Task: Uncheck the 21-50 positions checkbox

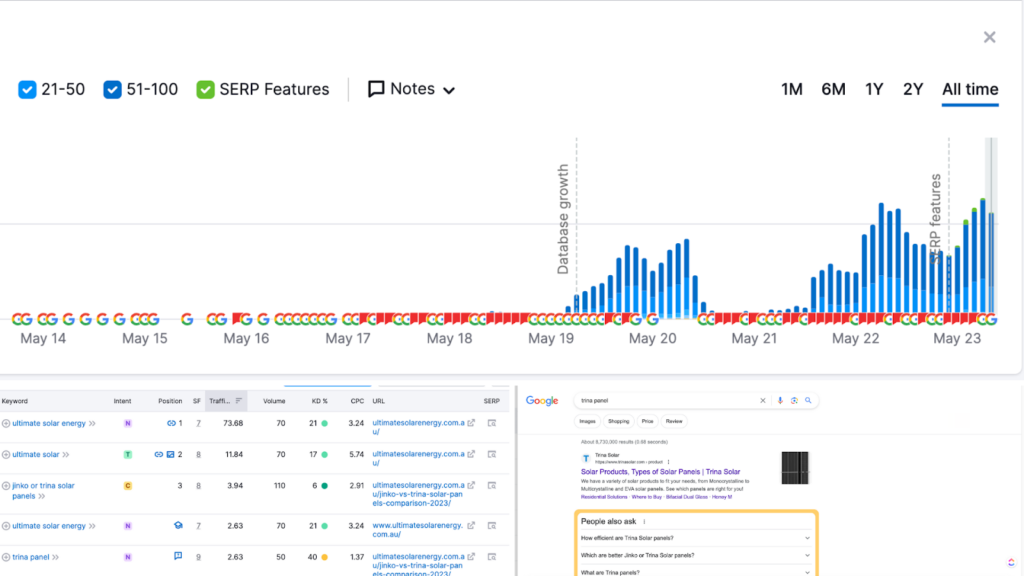Action: pos(28,90)
